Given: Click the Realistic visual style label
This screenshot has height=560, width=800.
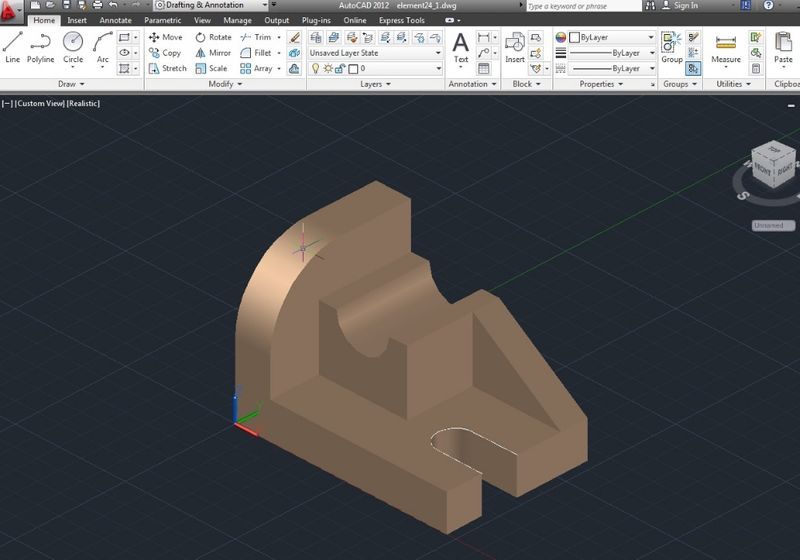Looking at the screenshot, I should (83, 104).
